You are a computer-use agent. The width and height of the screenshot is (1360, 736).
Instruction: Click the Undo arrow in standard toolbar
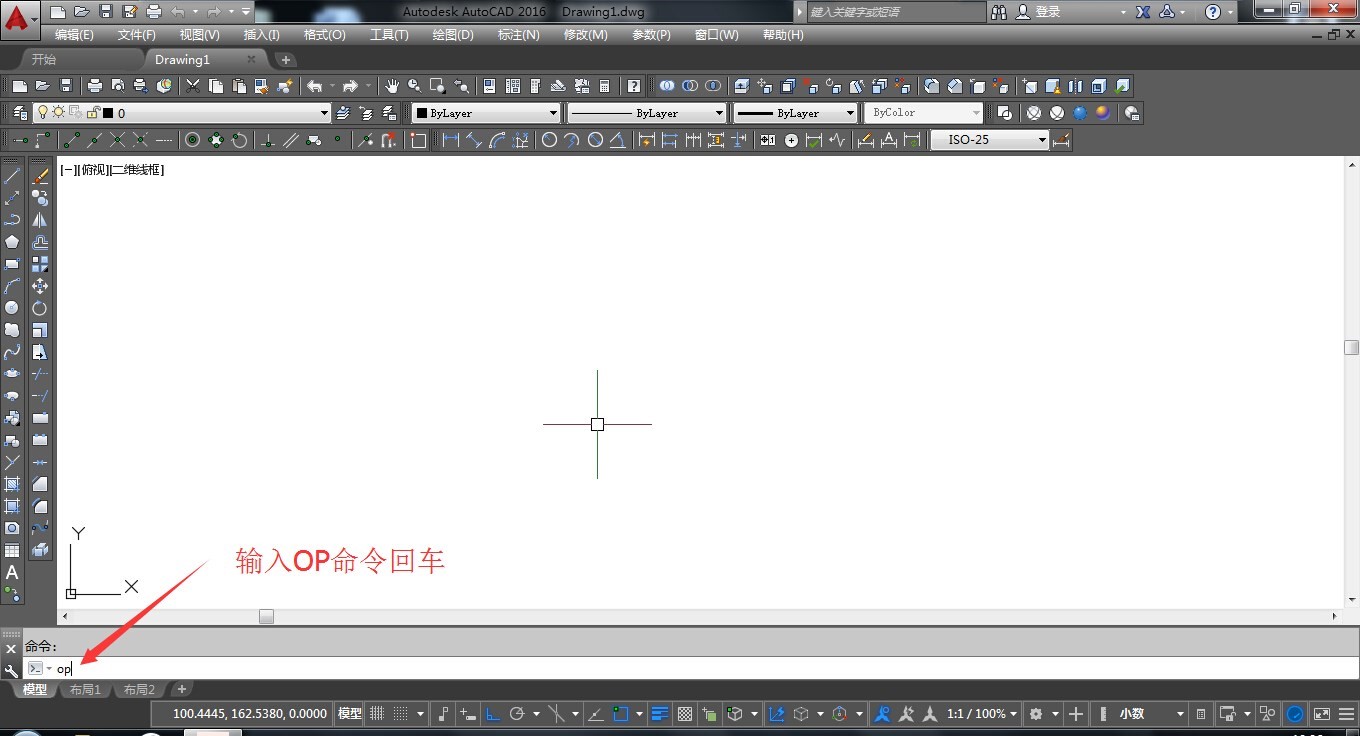tap(315, 86)
